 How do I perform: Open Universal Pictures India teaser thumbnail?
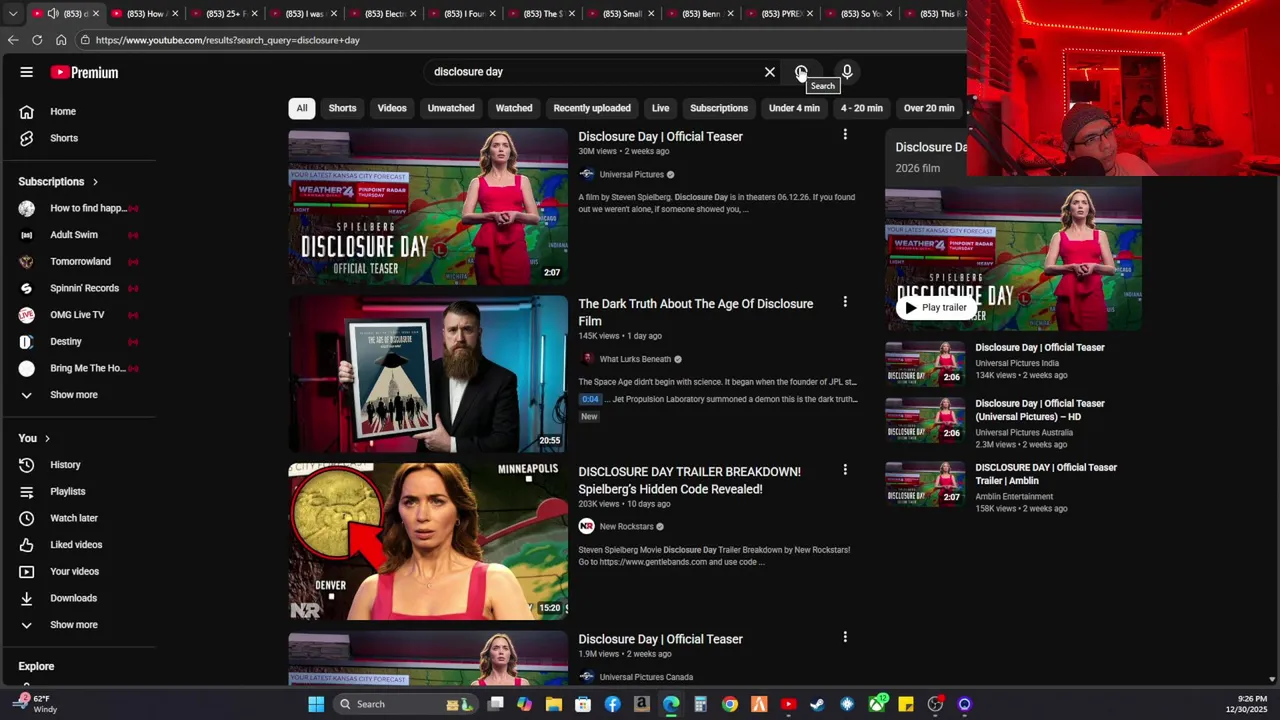pos(925,363)
